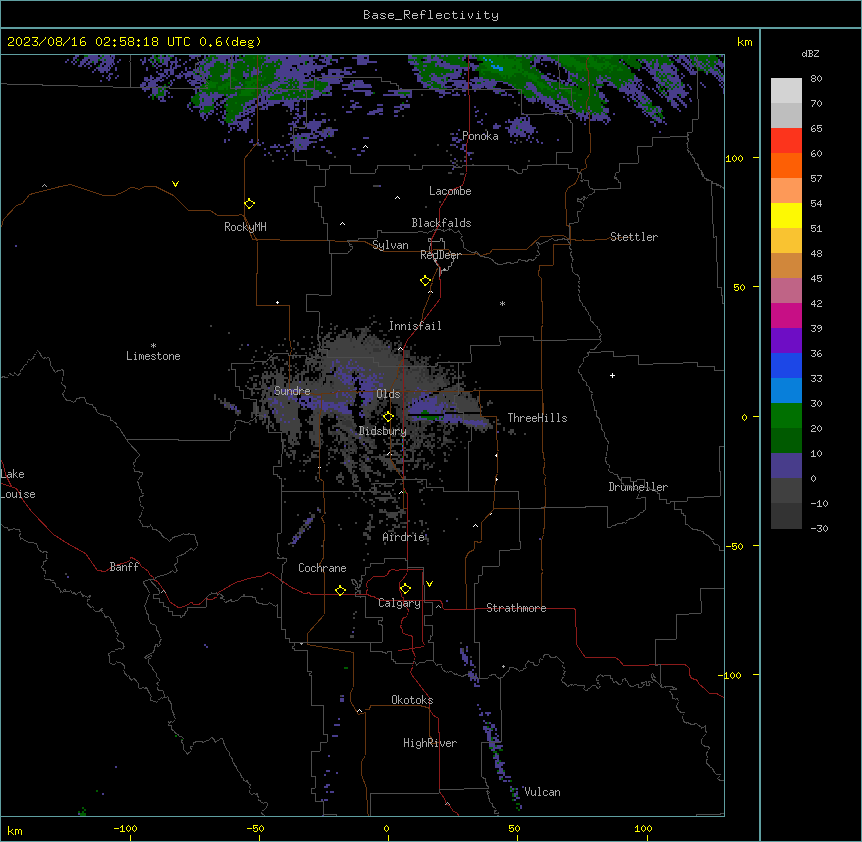Click the Vulcan town label
Viewport: 862px width, 842px height.
(542, 792)
